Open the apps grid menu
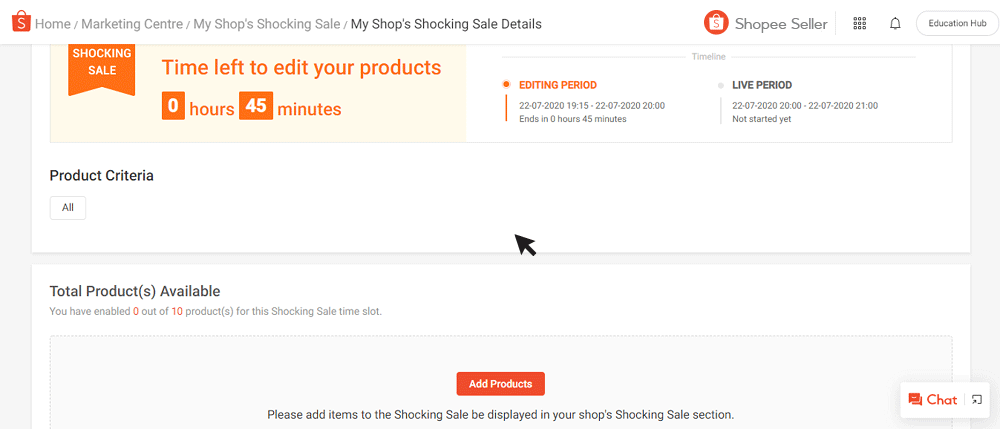This screenshot has width=1000, height=429. [859, 23]
